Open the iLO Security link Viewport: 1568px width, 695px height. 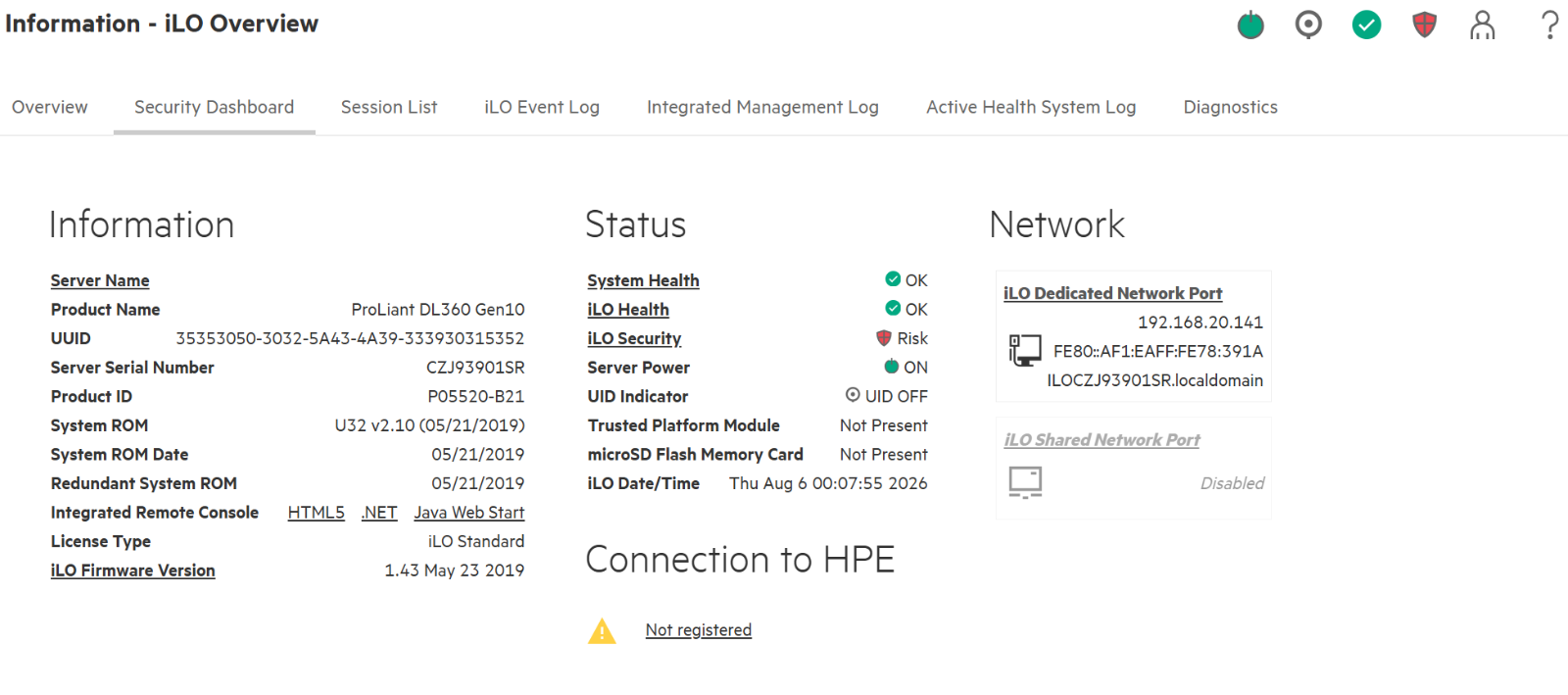pos(634,338)
